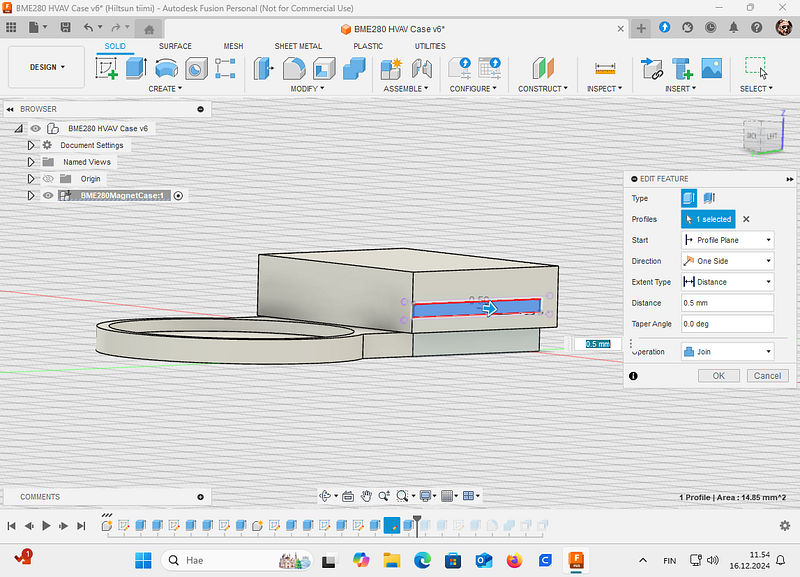Open the Extent Type Distance dropdown

click(x=728, y=282)
